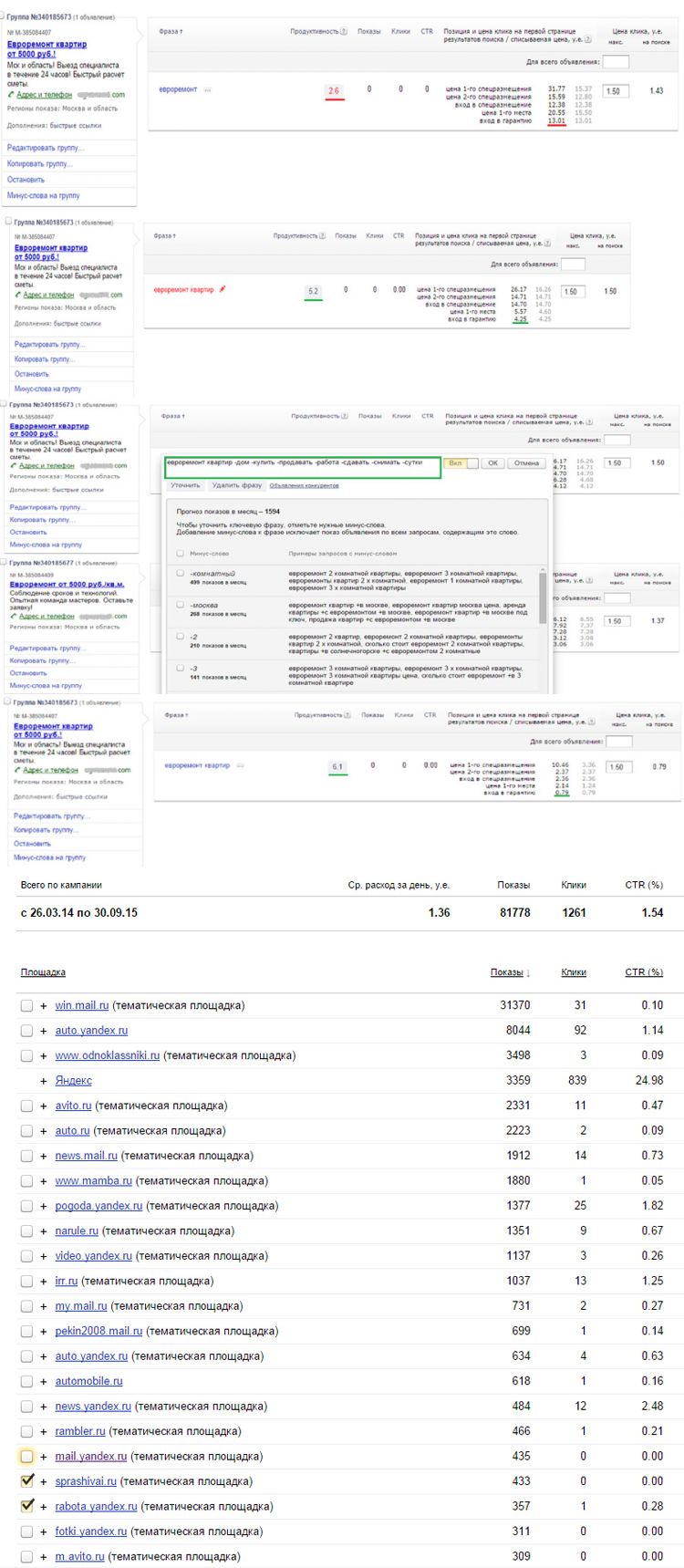Click the plus icon next to win.mail.ru
This screenshot has width=684, height=1568.
coord(44,1005)
